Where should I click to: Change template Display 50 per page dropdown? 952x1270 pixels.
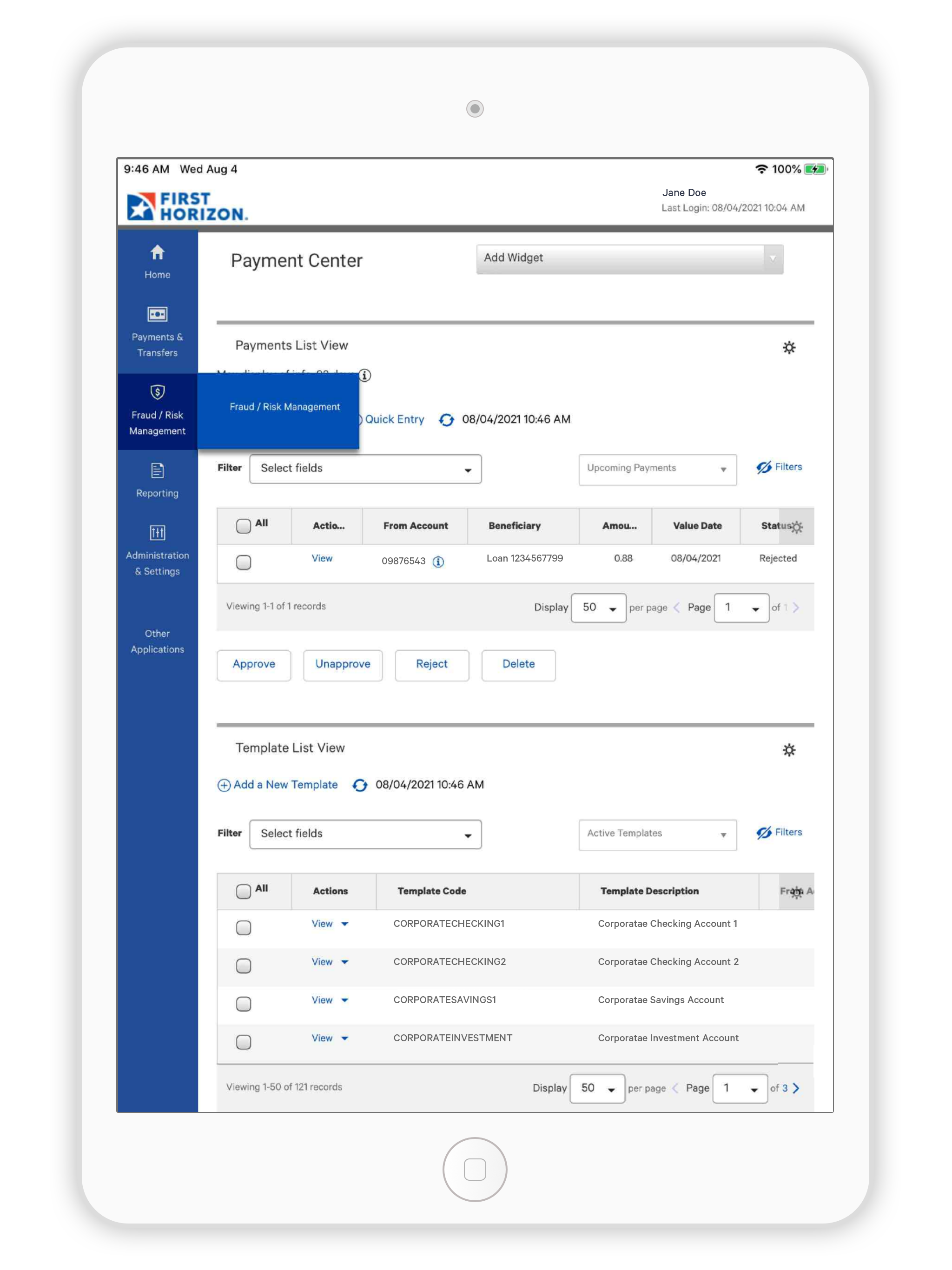(597, 1088)
